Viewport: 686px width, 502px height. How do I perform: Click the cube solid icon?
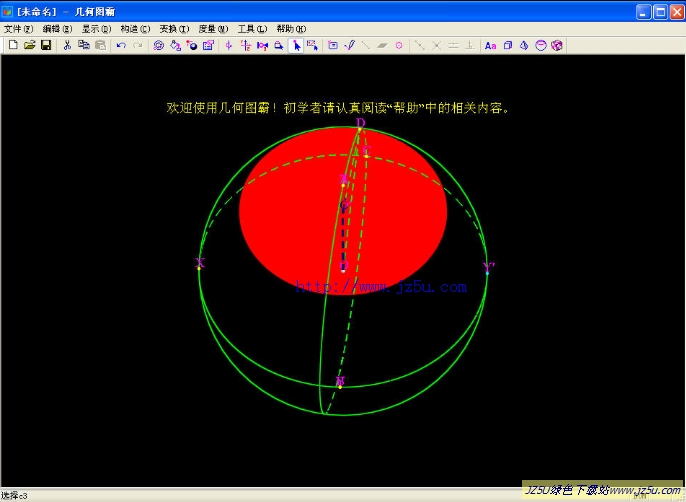508,45
